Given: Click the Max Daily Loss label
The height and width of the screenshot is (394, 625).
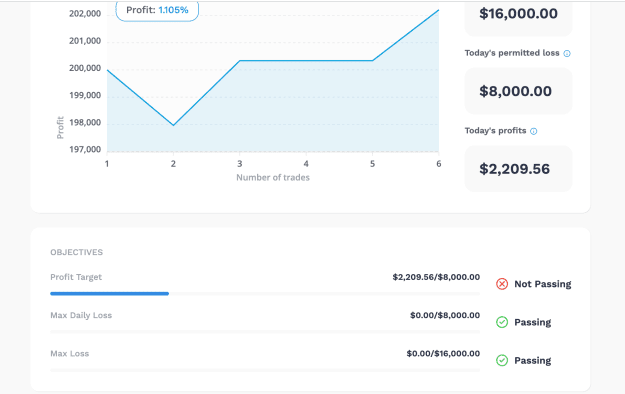Looking at the screenshot, I should click(81, 315).
